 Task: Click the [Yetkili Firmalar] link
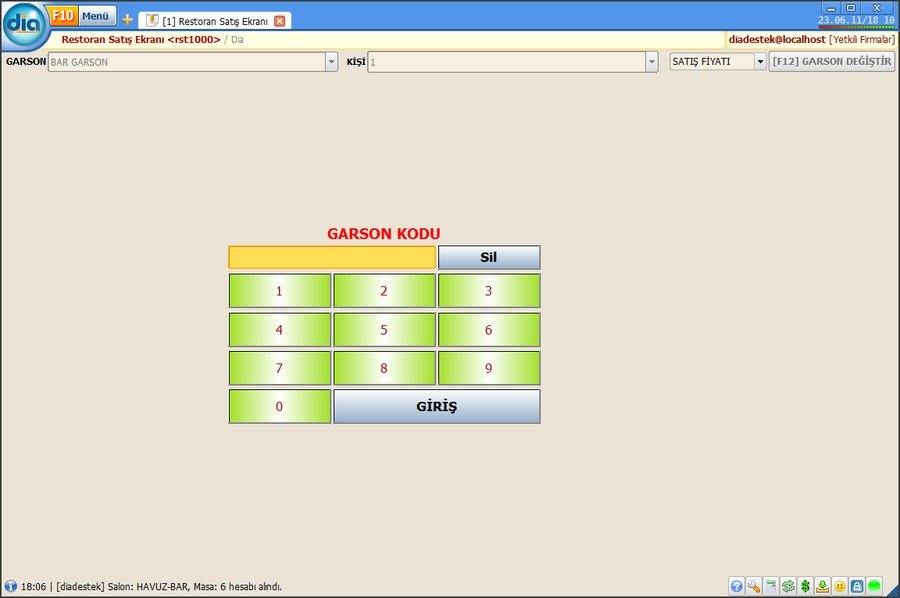862,40
